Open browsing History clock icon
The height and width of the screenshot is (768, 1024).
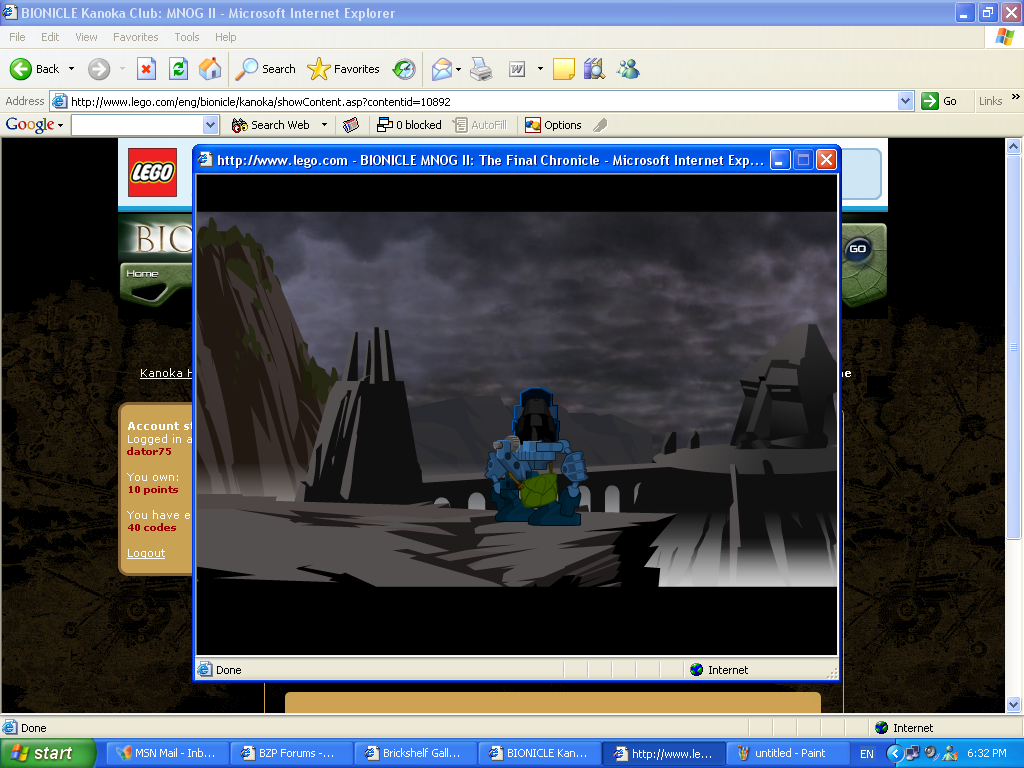(404, 69)
